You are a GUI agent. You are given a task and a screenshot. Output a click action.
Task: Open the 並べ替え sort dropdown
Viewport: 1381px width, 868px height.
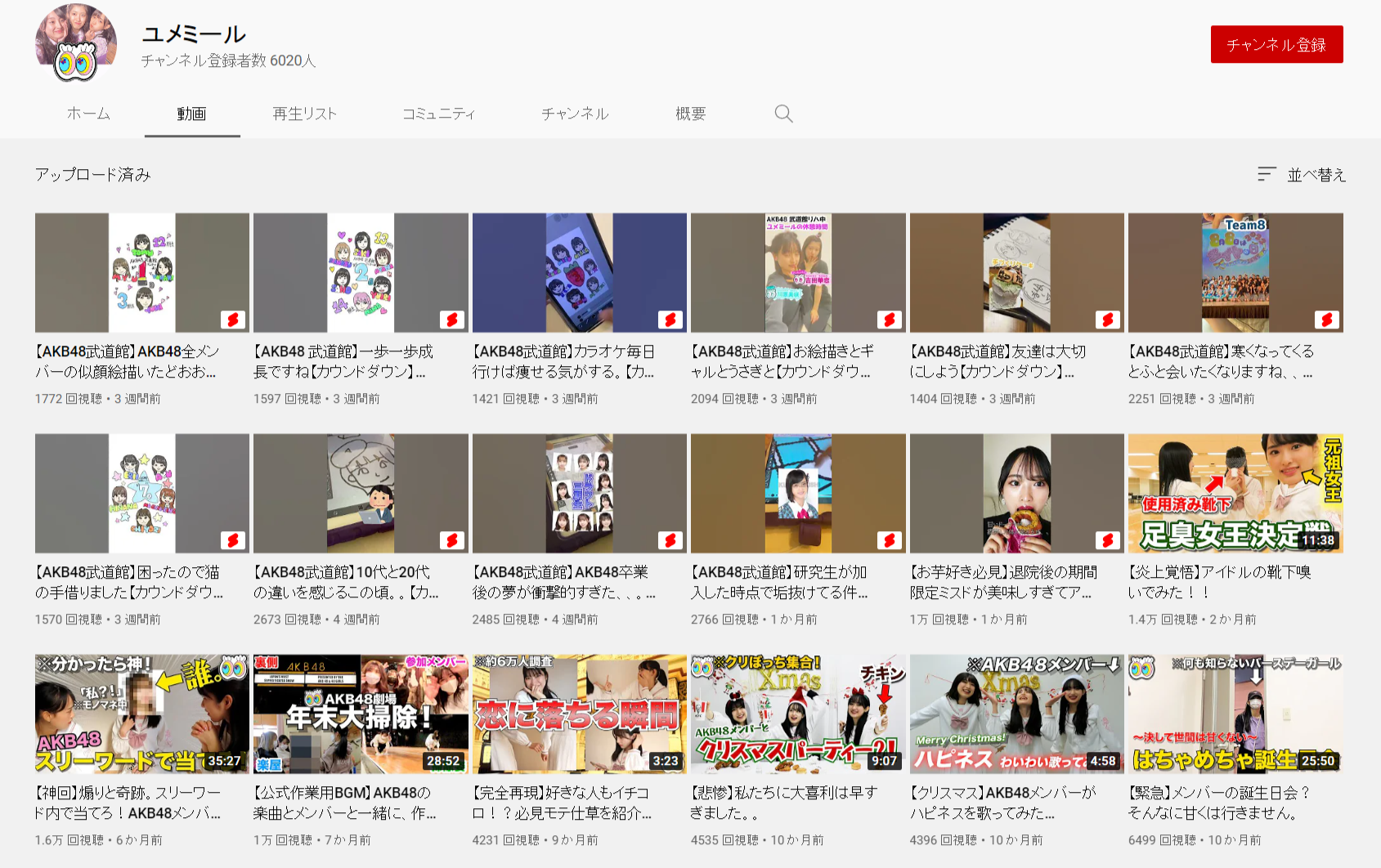pyautogui.click(x=1302, y=174)
